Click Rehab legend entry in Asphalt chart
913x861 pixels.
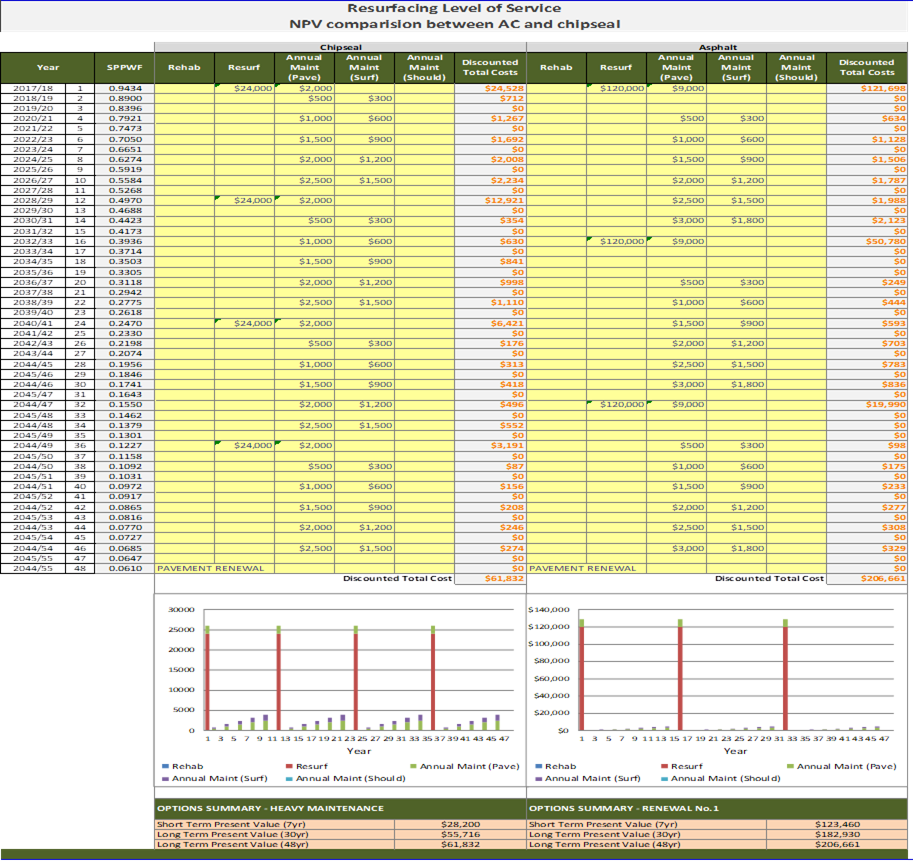click(x=555, y=767)
